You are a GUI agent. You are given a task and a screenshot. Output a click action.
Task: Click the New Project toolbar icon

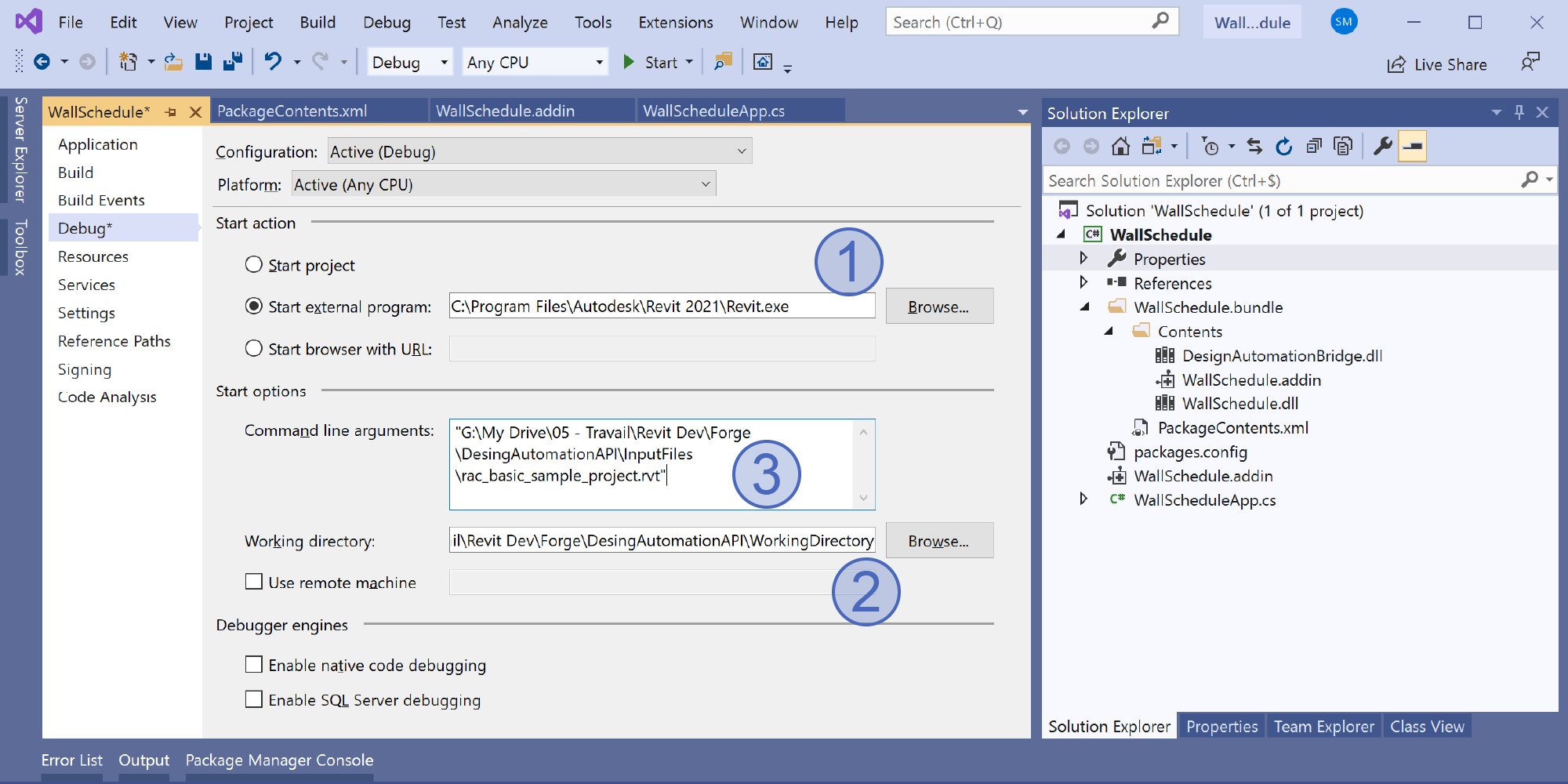[x=128, y=62]
